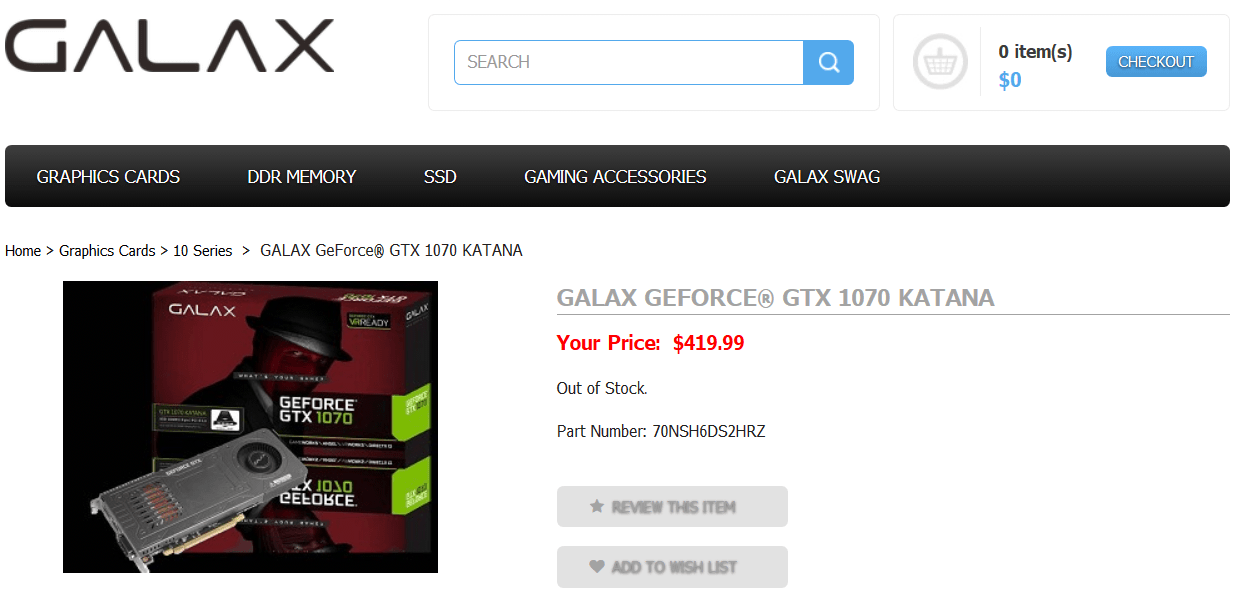Open the Graphics Cards menu
Viewport: 1249px width, 596px height.
click(x=108, y=177)
